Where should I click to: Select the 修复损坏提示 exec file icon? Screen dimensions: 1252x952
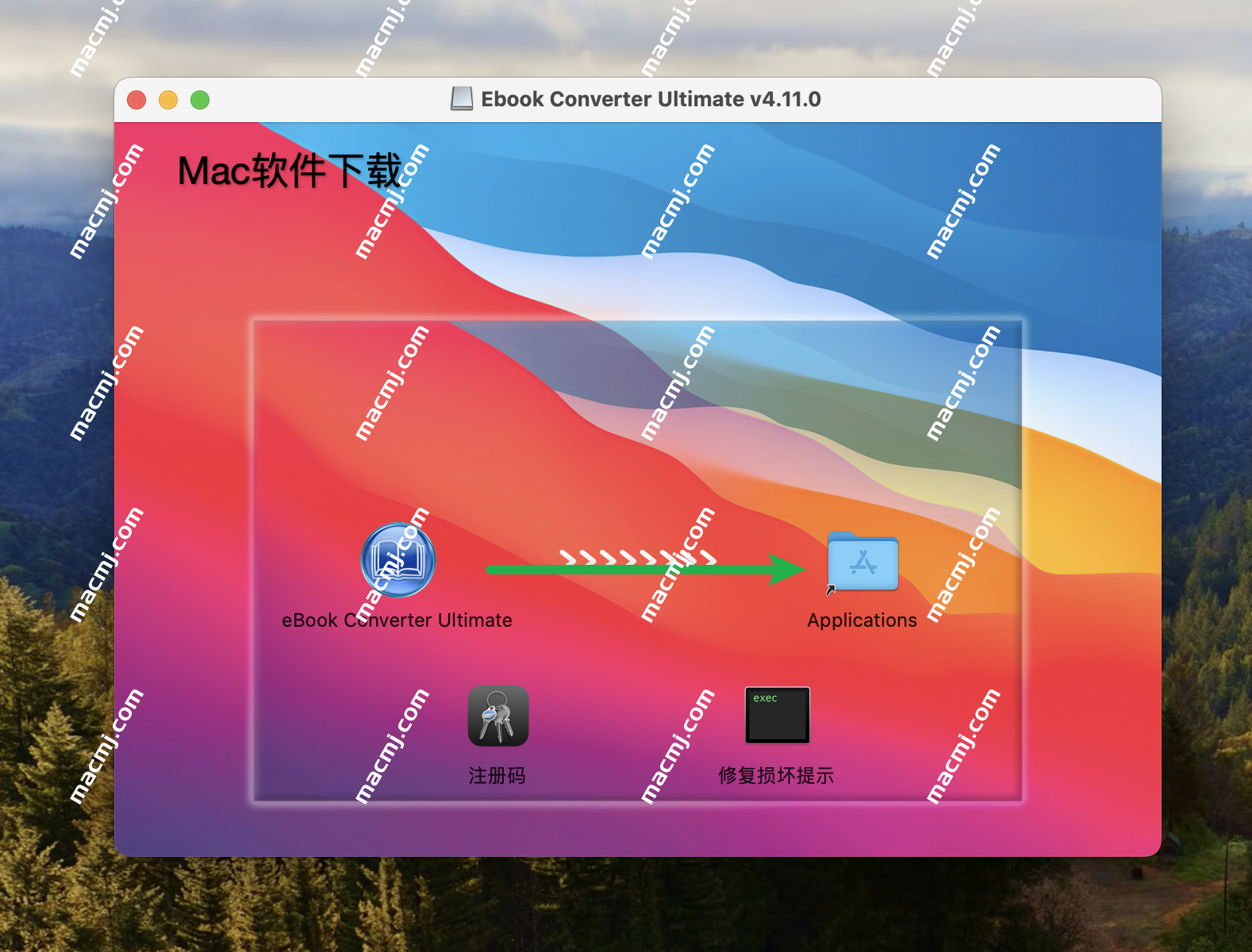coord(778,716)
